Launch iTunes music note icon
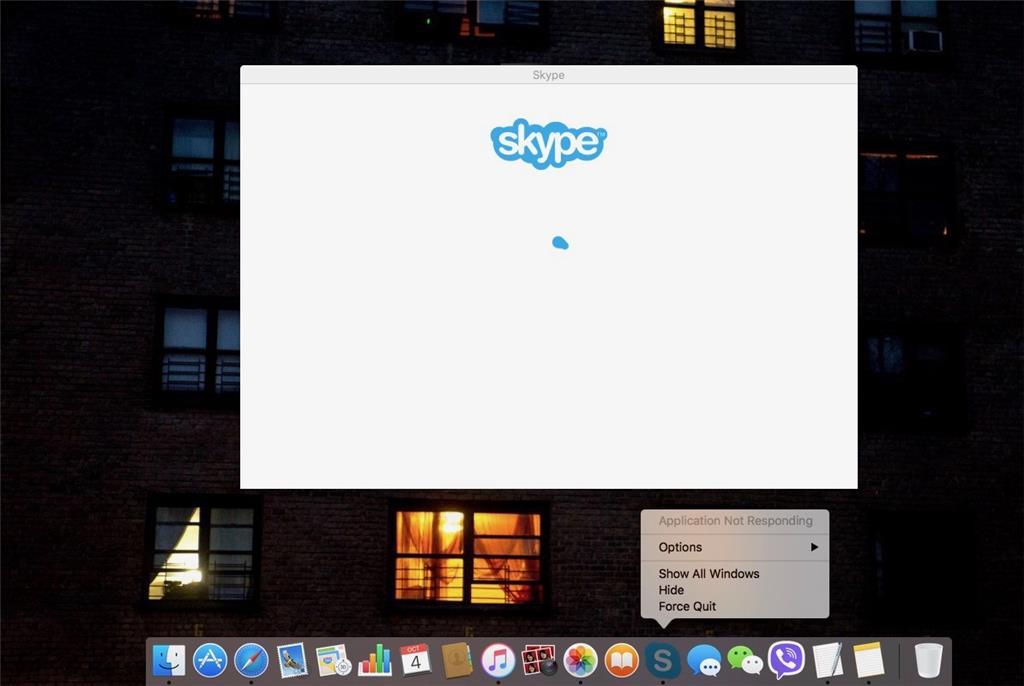 498,660
